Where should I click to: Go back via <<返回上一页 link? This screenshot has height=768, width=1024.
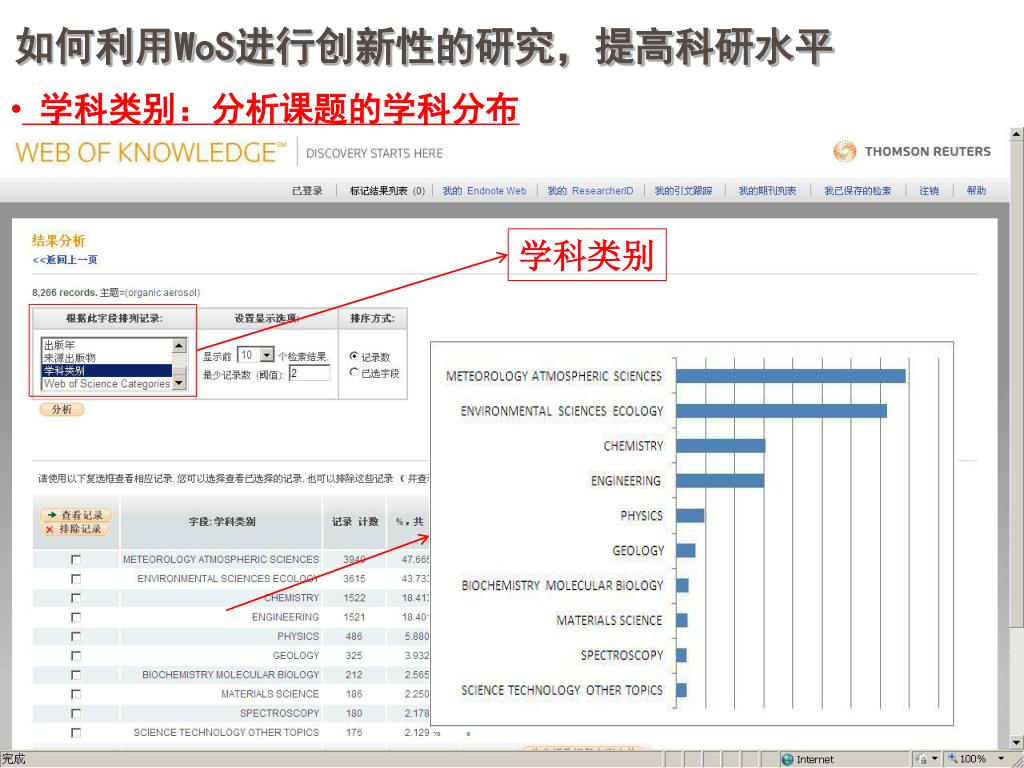click(65, 260)
